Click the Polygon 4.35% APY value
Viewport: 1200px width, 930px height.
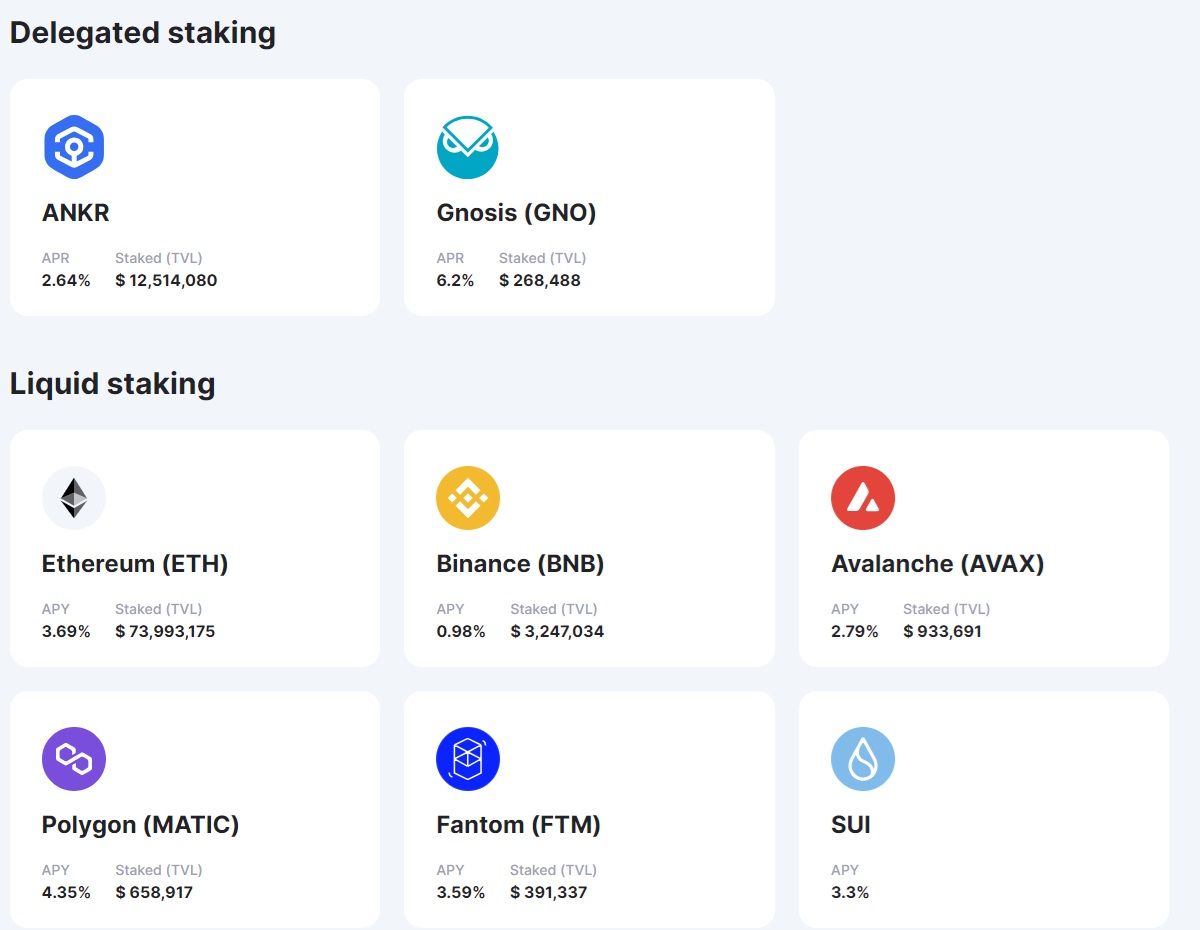pos(66,893)
